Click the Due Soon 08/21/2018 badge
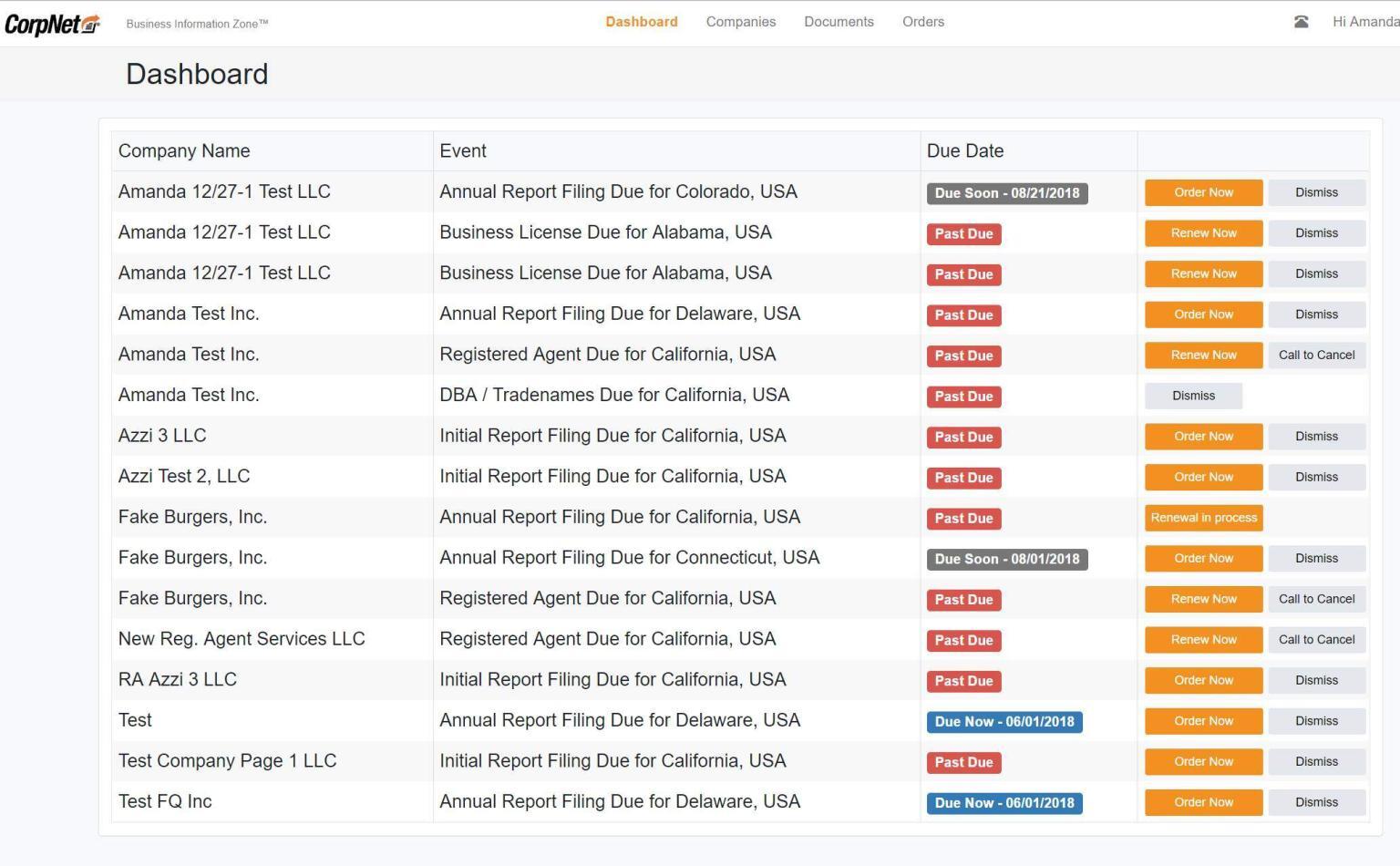The image size is (1400, 866). (1006, 193)
